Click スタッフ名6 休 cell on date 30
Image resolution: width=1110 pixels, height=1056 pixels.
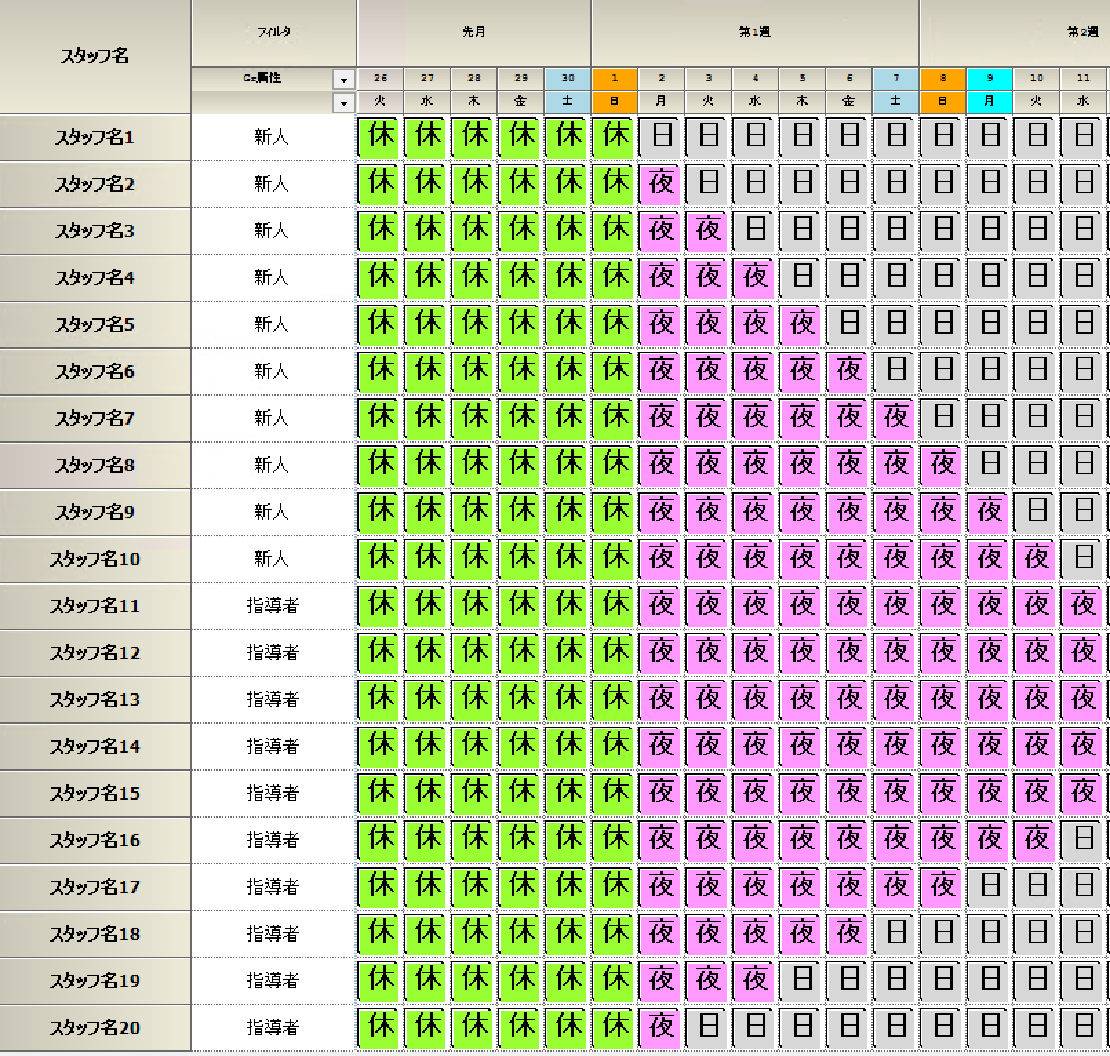[x=568, y=371]
